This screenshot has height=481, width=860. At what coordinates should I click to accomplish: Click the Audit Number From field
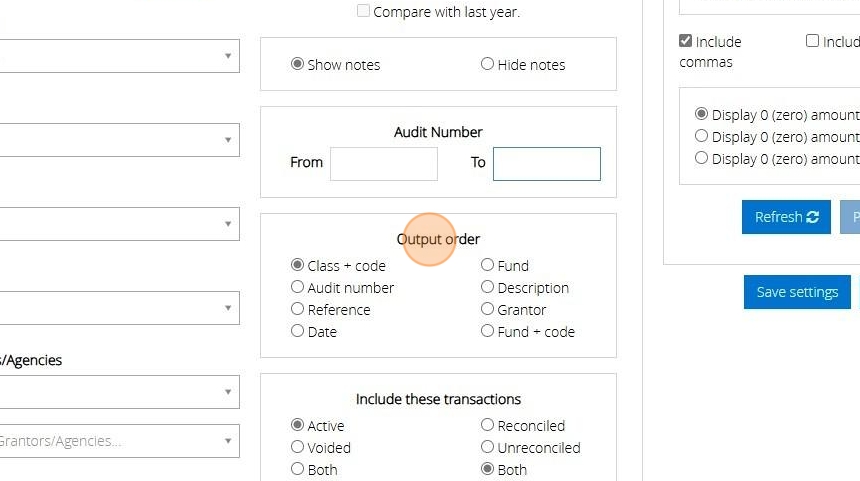(x=384, y=164)
